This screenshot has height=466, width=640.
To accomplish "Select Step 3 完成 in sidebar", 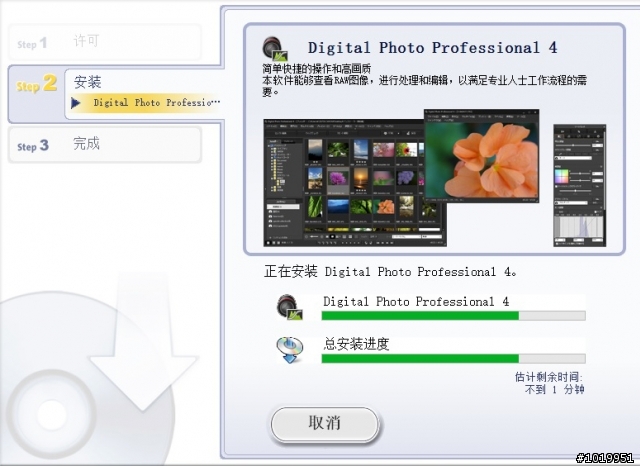I will [x=105, y=145].
